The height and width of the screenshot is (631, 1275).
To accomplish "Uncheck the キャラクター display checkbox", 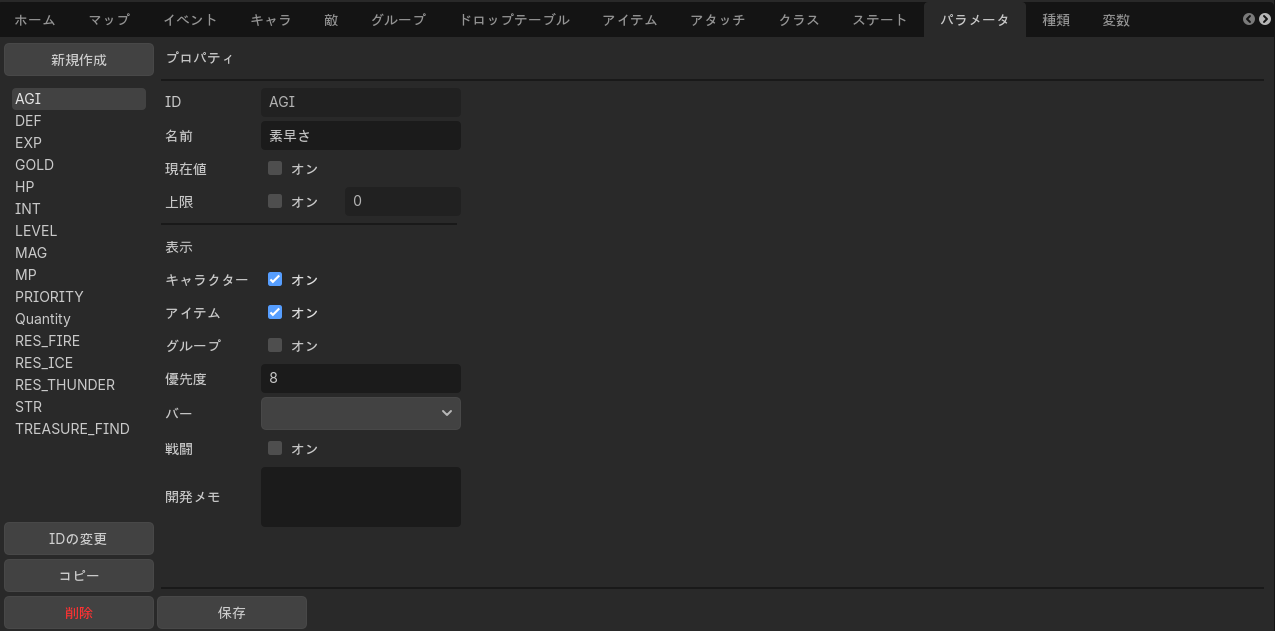I will pyautogui.click(x=275, y=279).
